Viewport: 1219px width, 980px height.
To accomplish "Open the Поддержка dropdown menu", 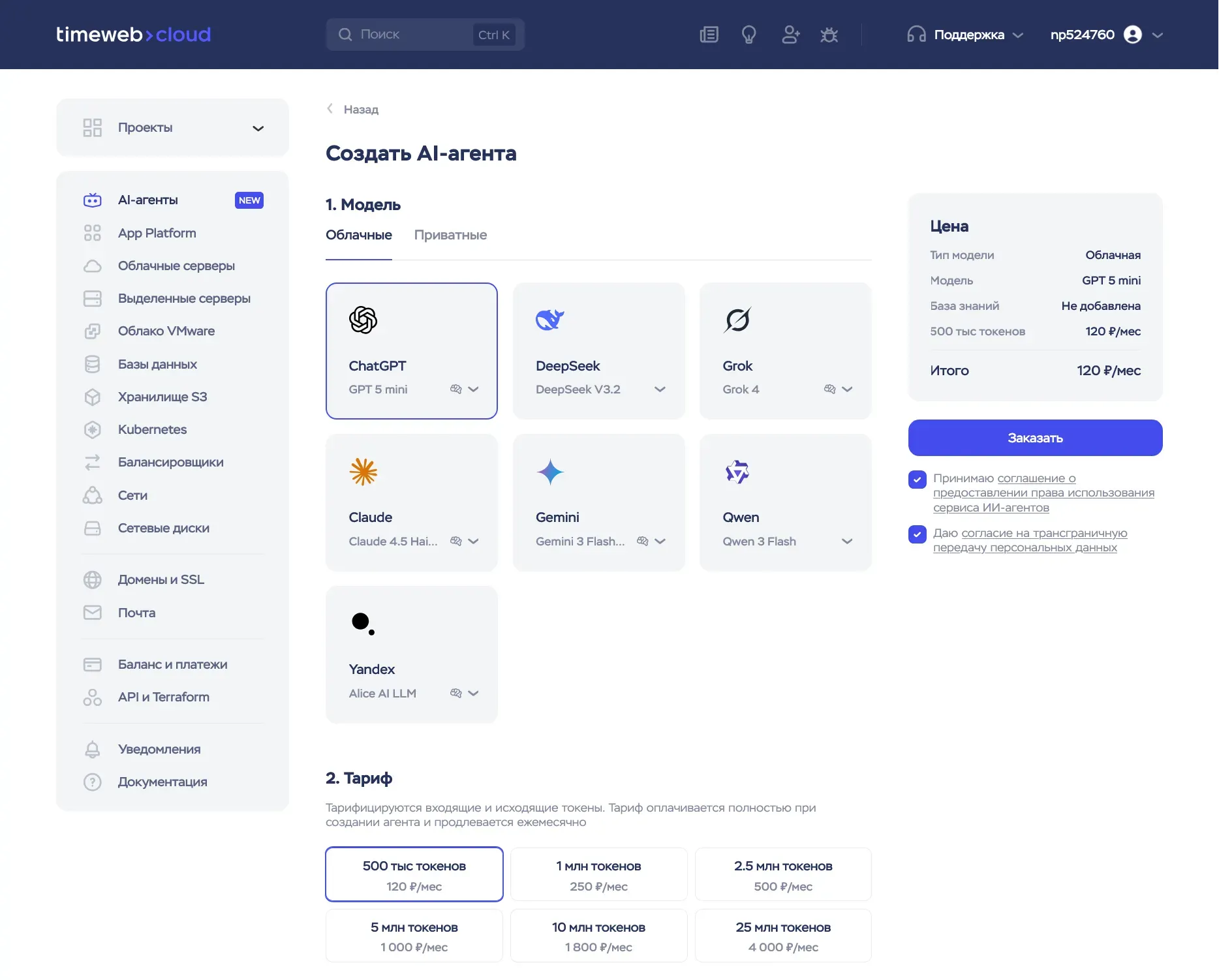I will pos(966,35).
